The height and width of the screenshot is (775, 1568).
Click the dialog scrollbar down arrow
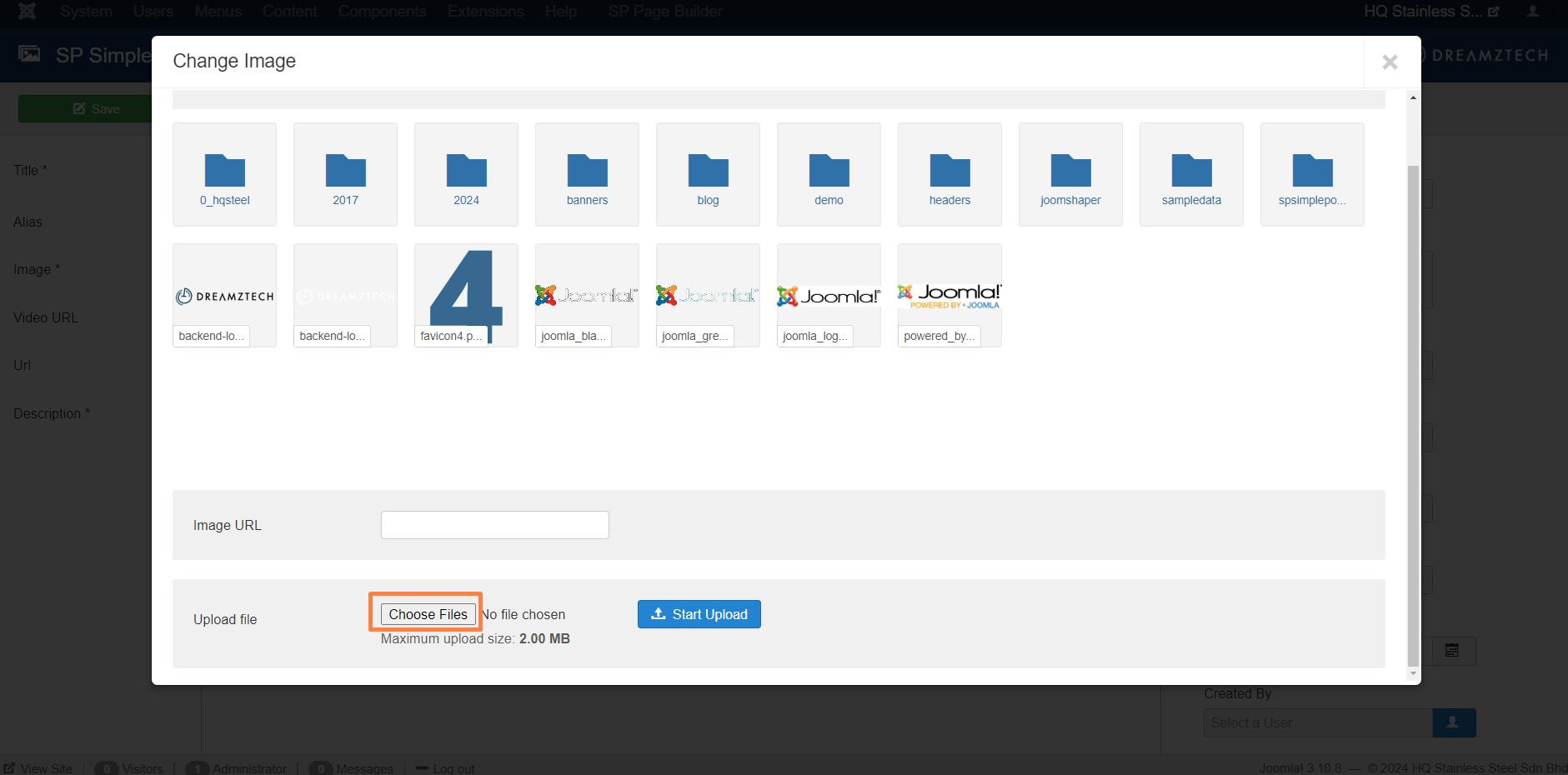[x=1413, y=673]
